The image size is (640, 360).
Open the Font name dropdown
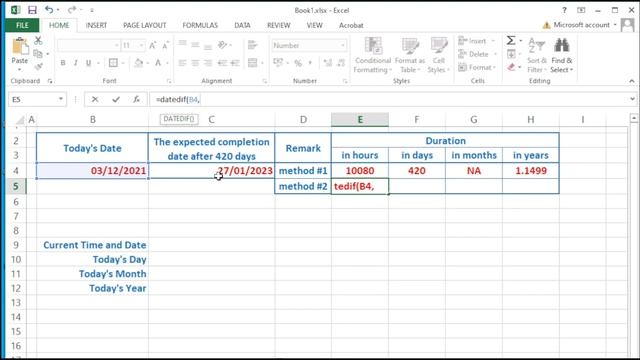[117, 45]
